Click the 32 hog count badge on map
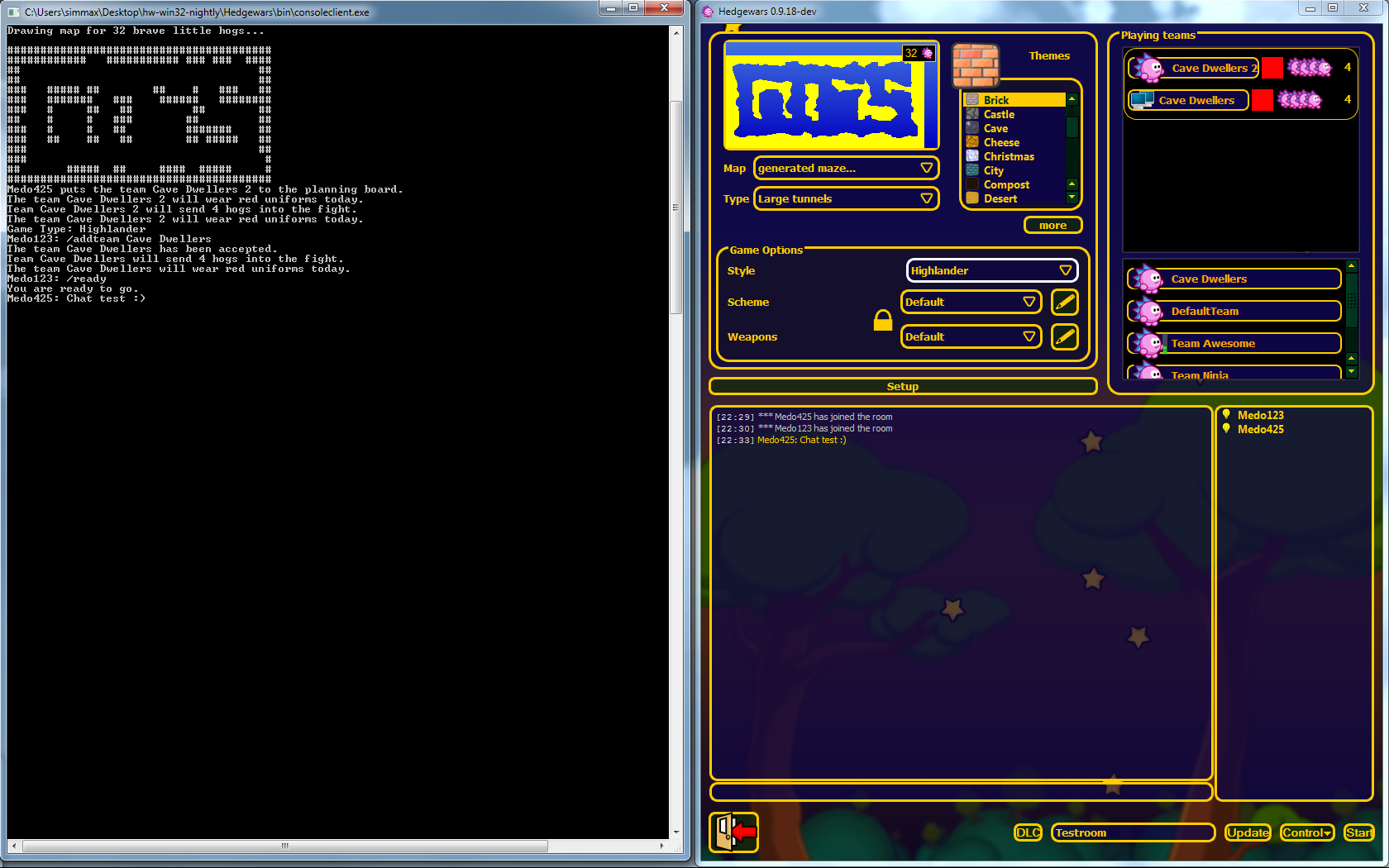The height and width of the screenshot is (868, 1389). pos(919,53)
